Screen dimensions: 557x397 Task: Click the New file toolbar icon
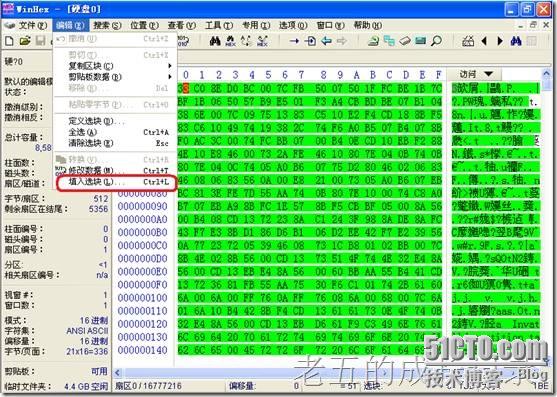pos(9,41)
